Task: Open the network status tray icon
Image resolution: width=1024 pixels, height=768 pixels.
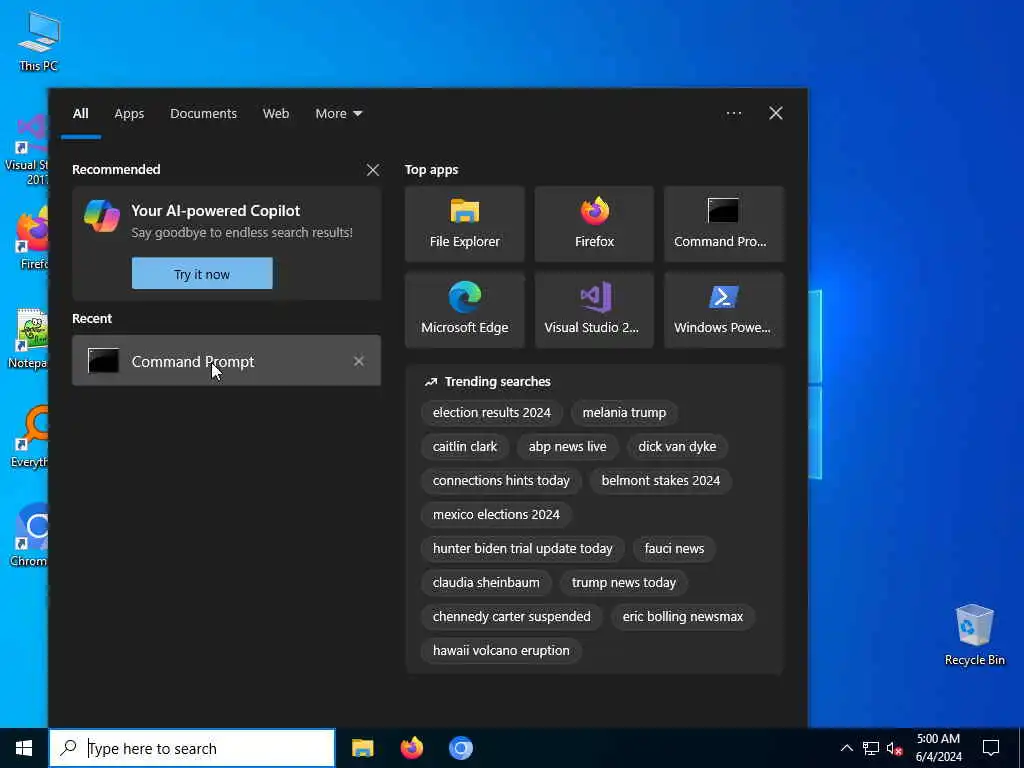Action: point(871,748)
